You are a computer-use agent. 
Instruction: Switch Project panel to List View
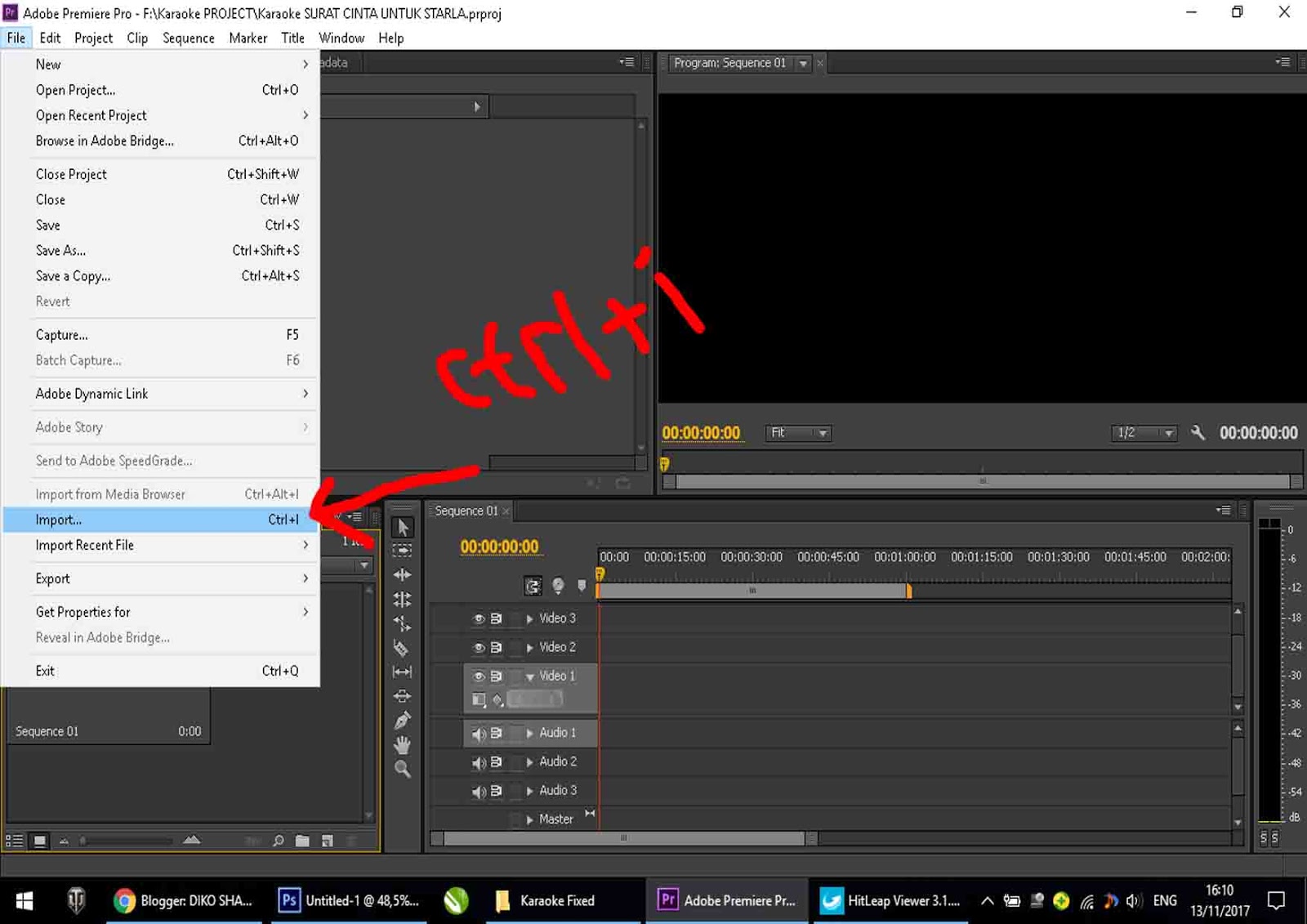tap(14, 840)
